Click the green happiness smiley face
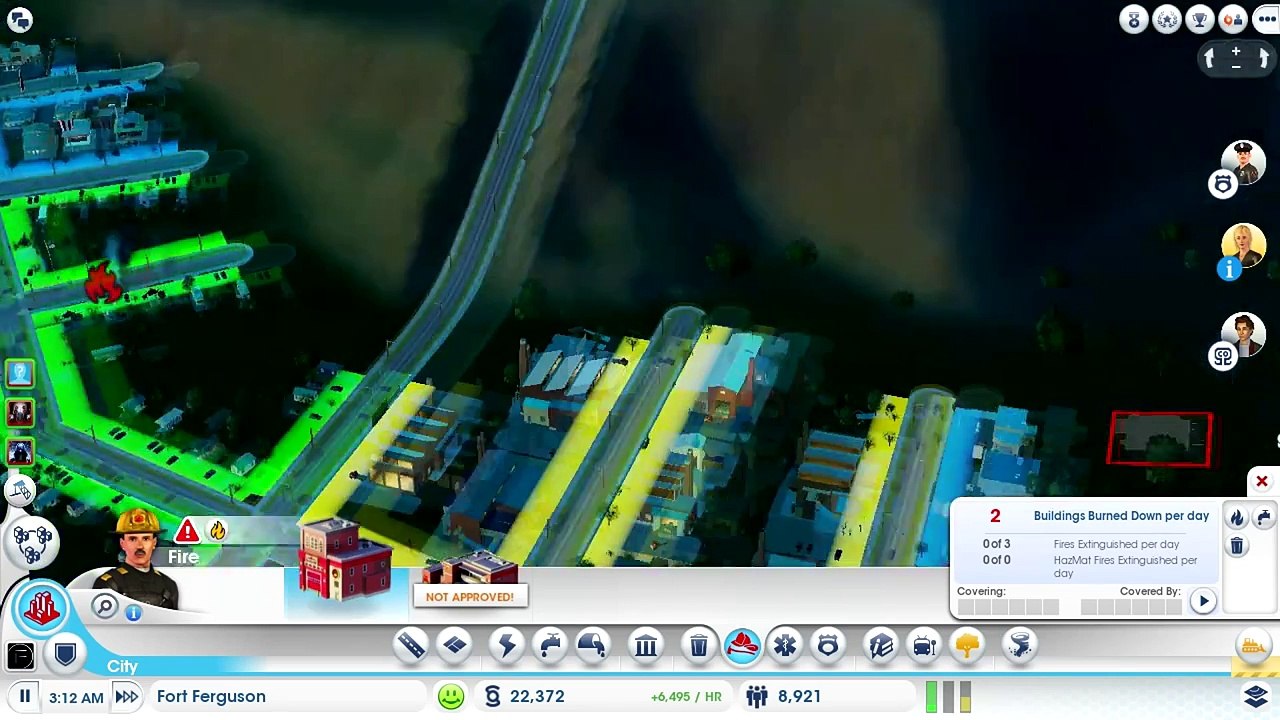 (x=451, y=696)
